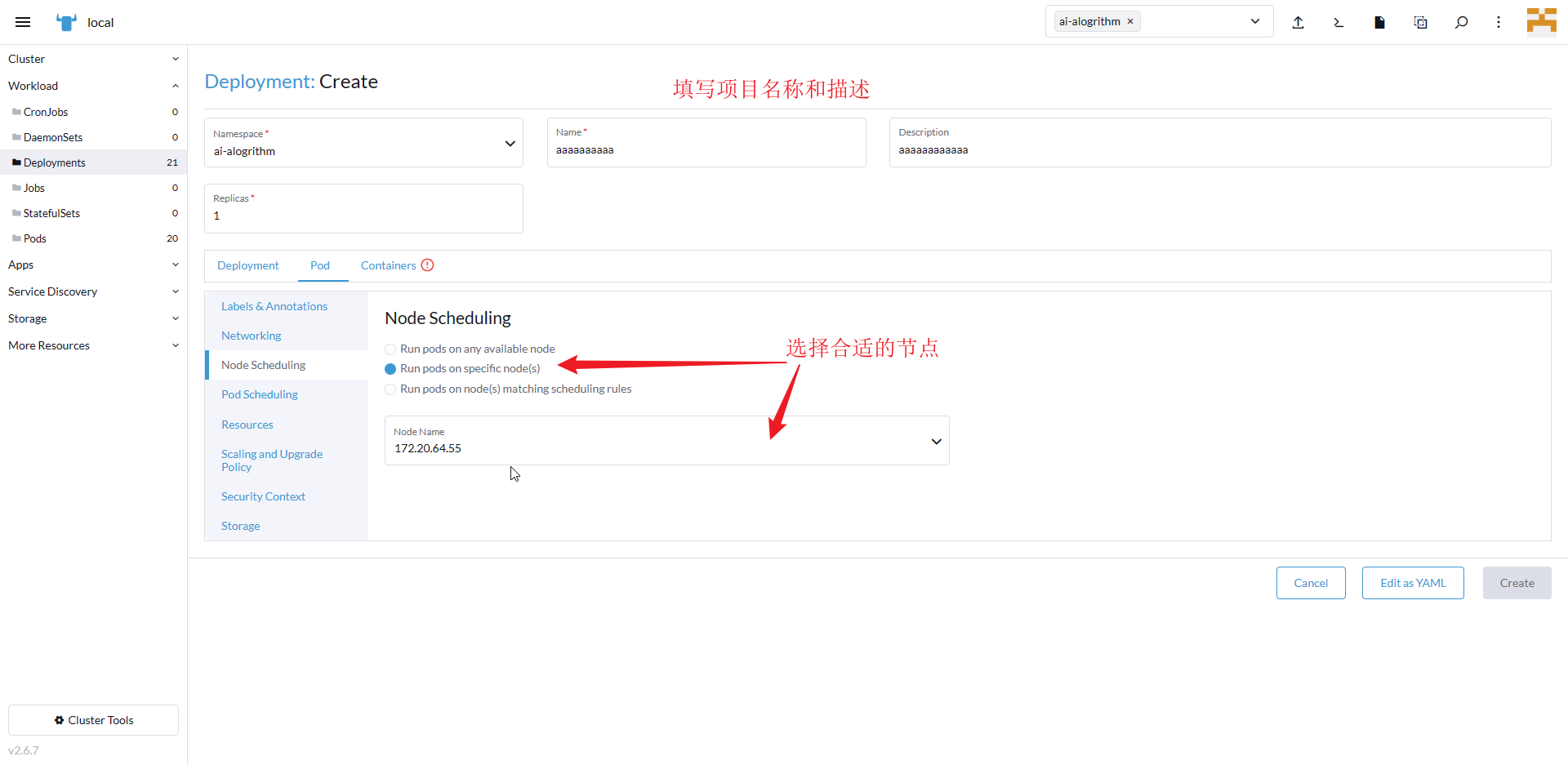Screen dimensions: 1568x765
Task: Open the Labels & Annotations side tab
Action: point(287,306)
